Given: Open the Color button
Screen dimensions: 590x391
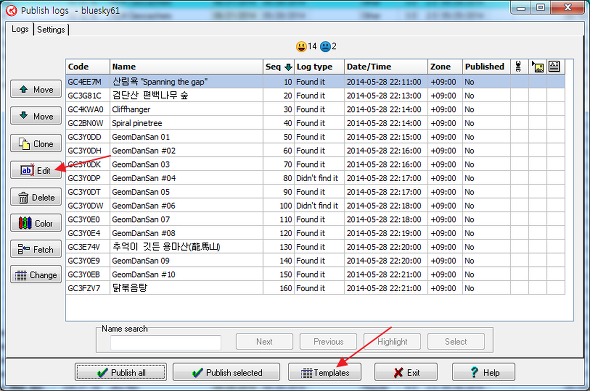Looking at the screenshot, I should click(36, 223).
